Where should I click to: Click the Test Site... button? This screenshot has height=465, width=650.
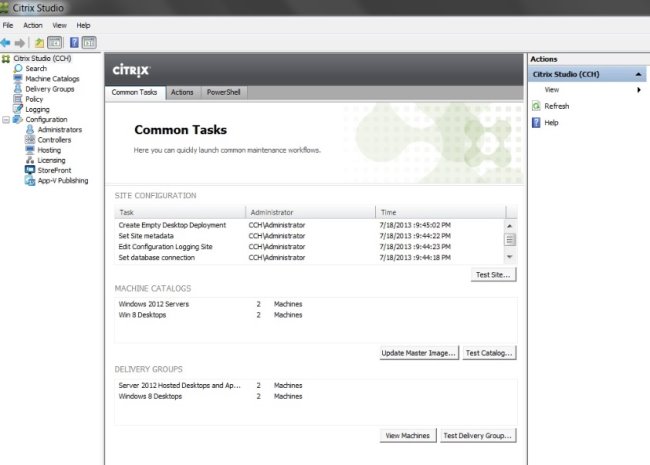pyautogui.click(x=493, y=275)
